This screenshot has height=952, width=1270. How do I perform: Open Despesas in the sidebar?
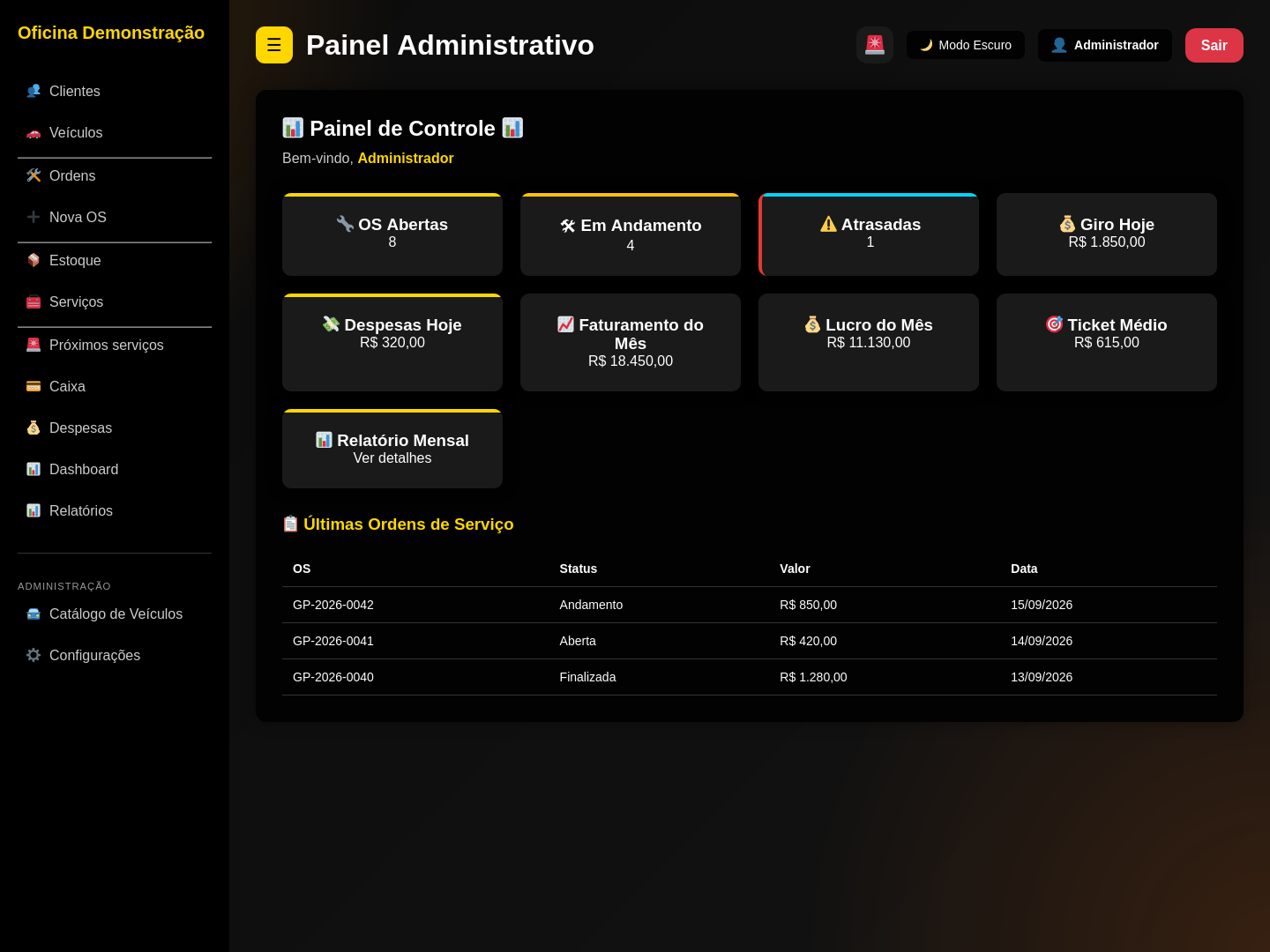point(115,428)
